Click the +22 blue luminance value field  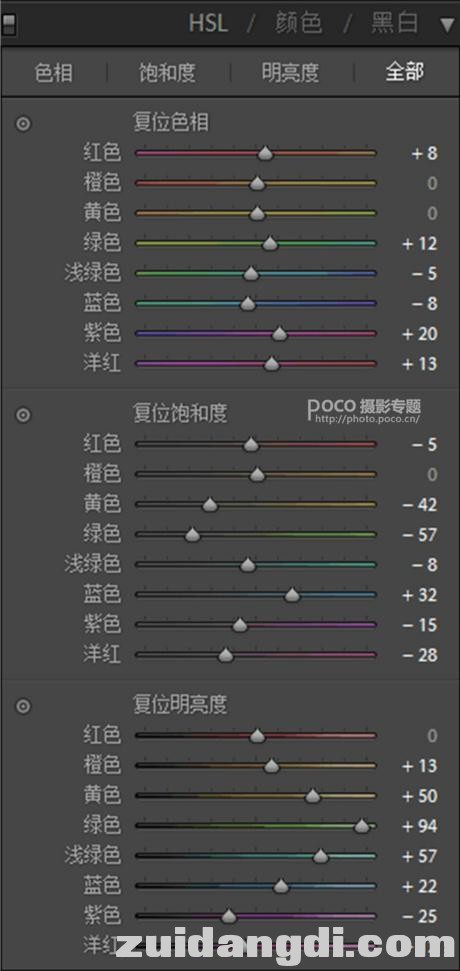point(419,887)
